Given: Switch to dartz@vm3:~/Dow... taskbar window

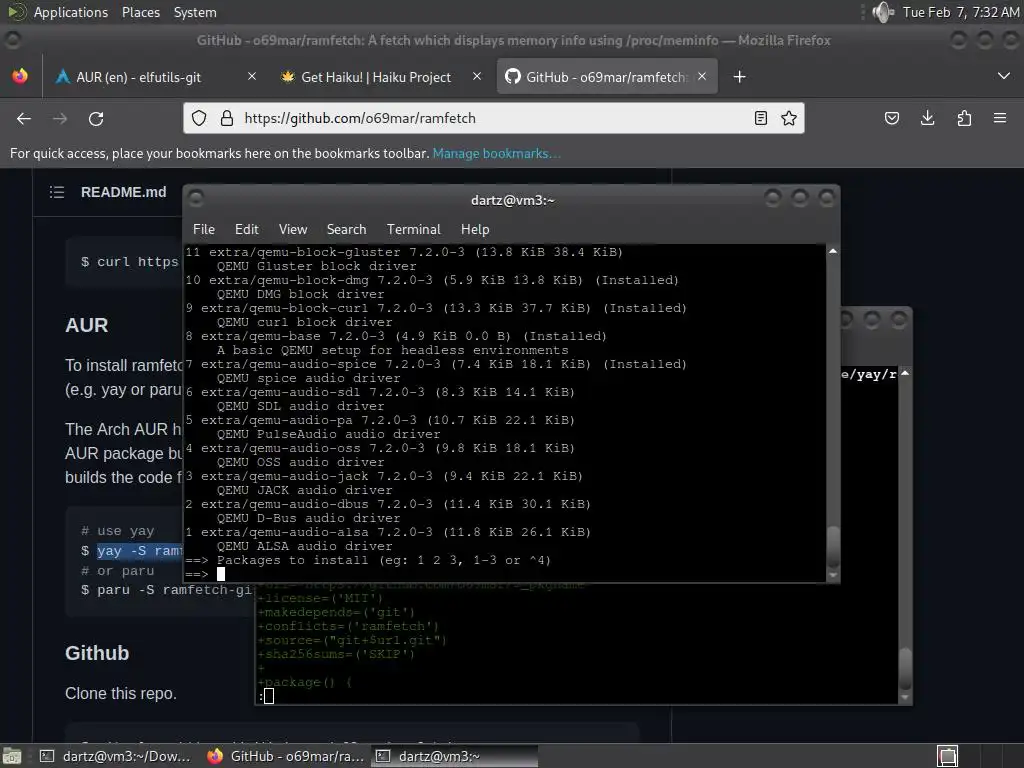Looking at the screenshot, I should [x=116, y=756].
